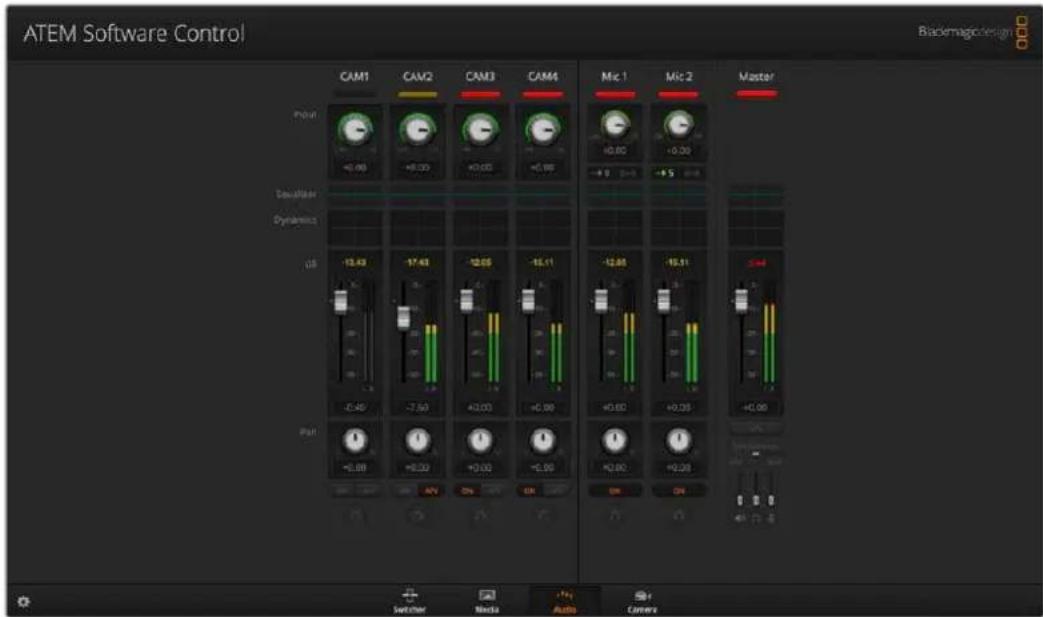The image size is (1043, 617).
Task: Toggle the CAM3 AFV button
Action: (x=494, y=491)
